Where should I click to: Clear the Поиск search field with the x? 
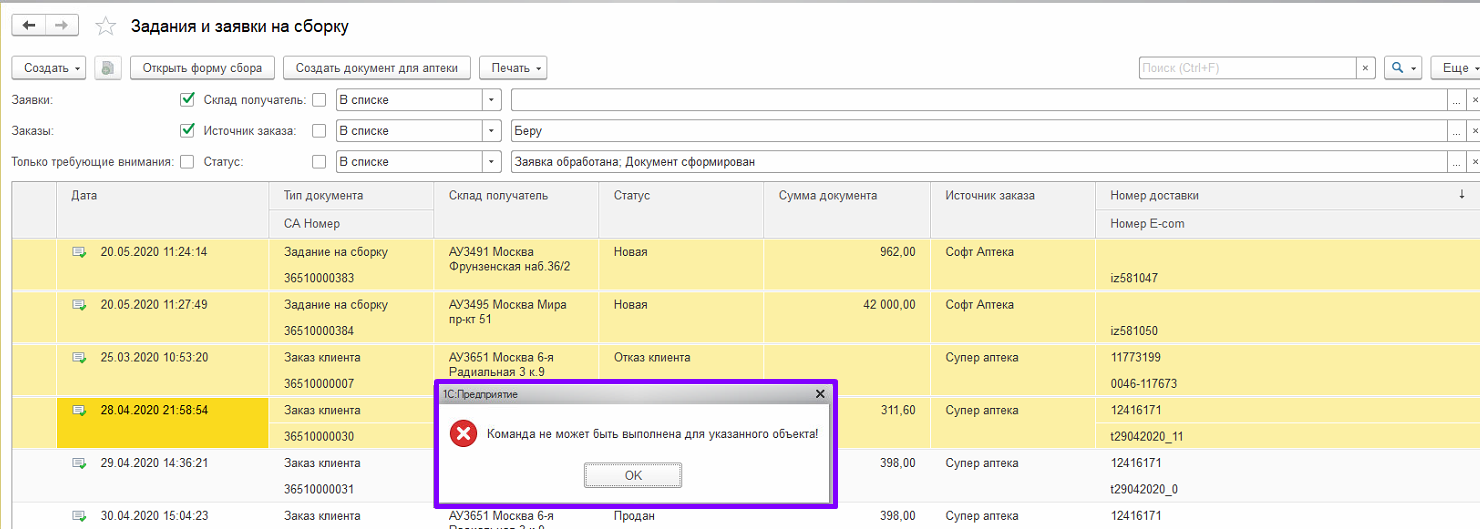(1366, 68)
